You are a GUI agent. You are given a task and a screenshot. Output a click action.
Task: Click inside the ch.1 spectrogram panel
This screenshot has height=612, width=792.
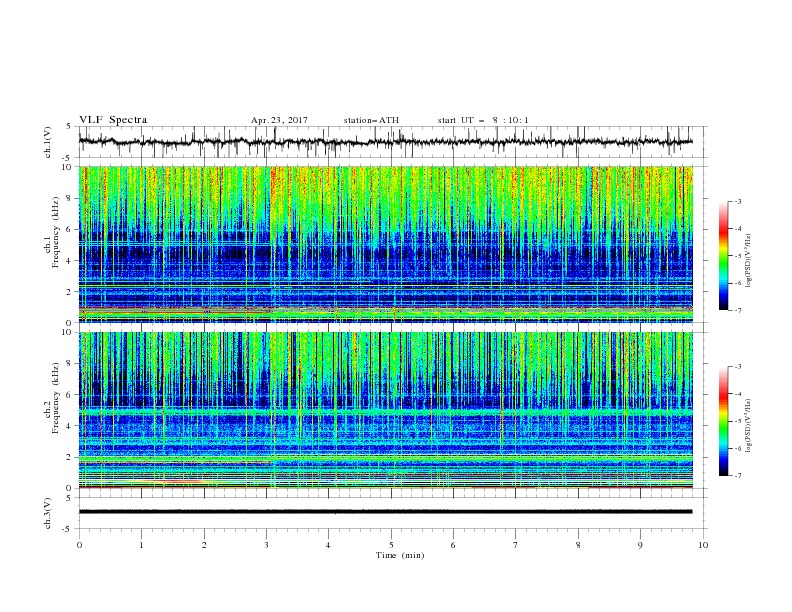pyautogui.click(x=385, y=244)
